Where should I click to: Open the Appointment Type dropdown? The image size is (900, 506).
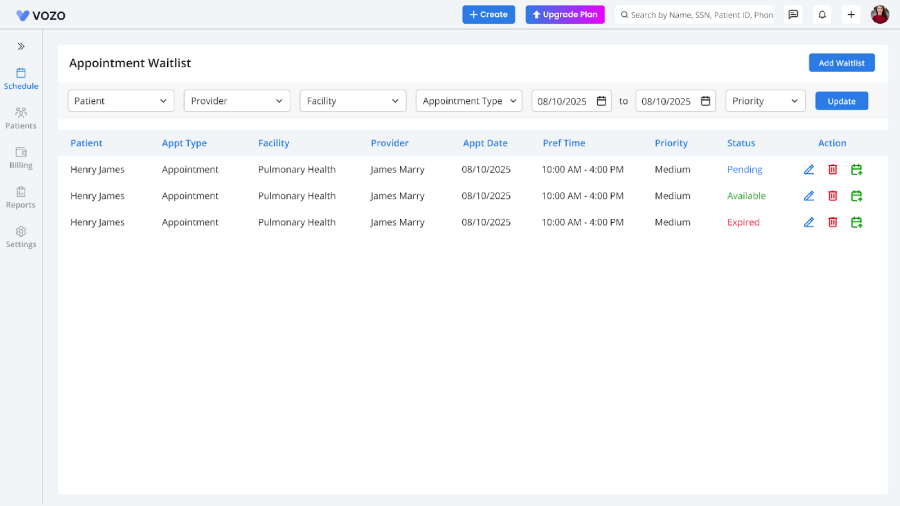469,101
